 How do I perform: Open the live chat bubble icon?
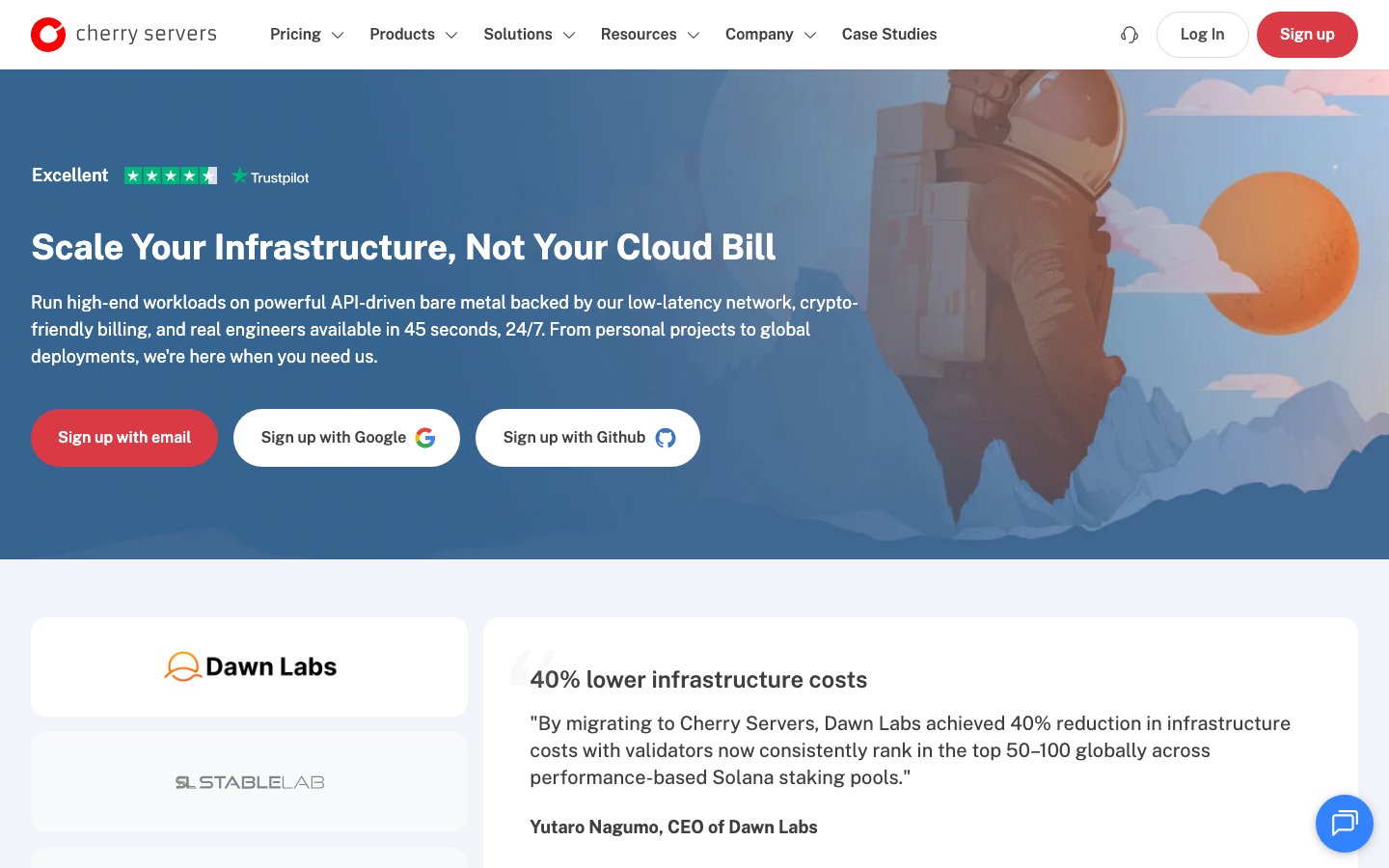click(x=1345, y=824)
